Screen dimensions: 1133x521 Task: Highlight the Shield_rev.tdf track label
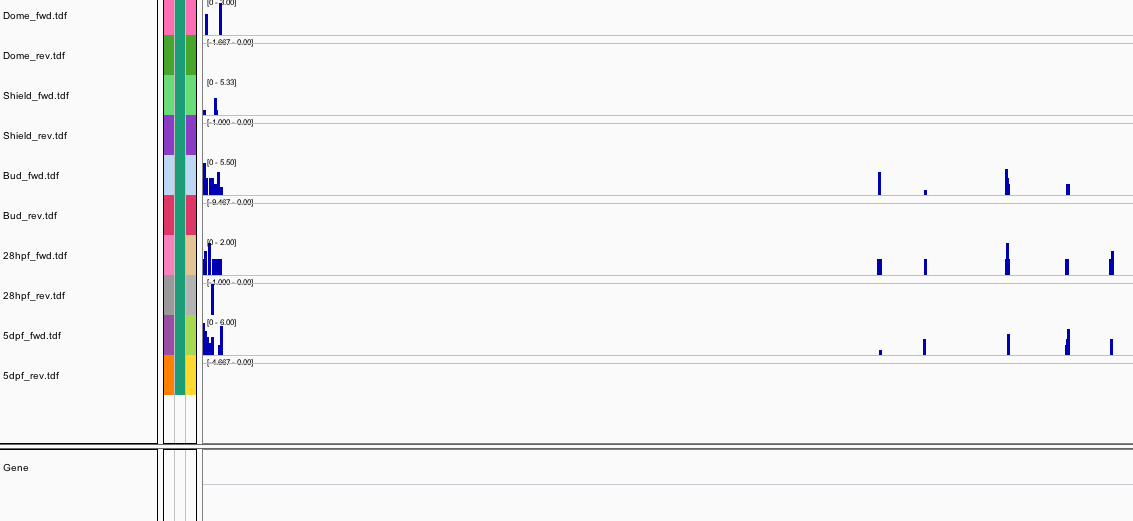36,136
